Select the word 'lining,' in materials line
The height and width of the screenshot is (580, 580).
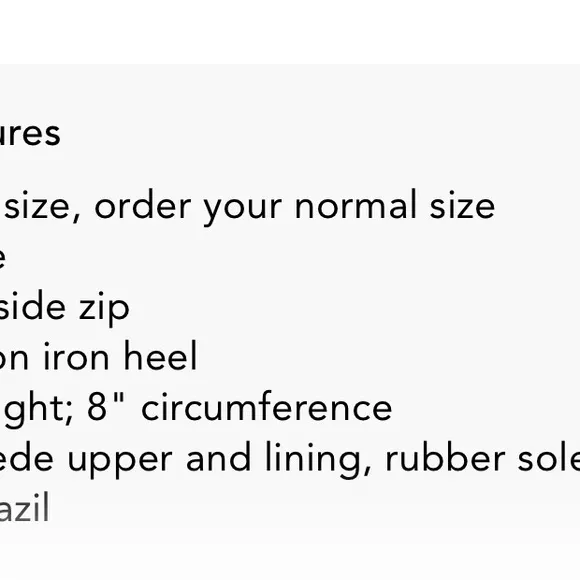tap(318, 460)
